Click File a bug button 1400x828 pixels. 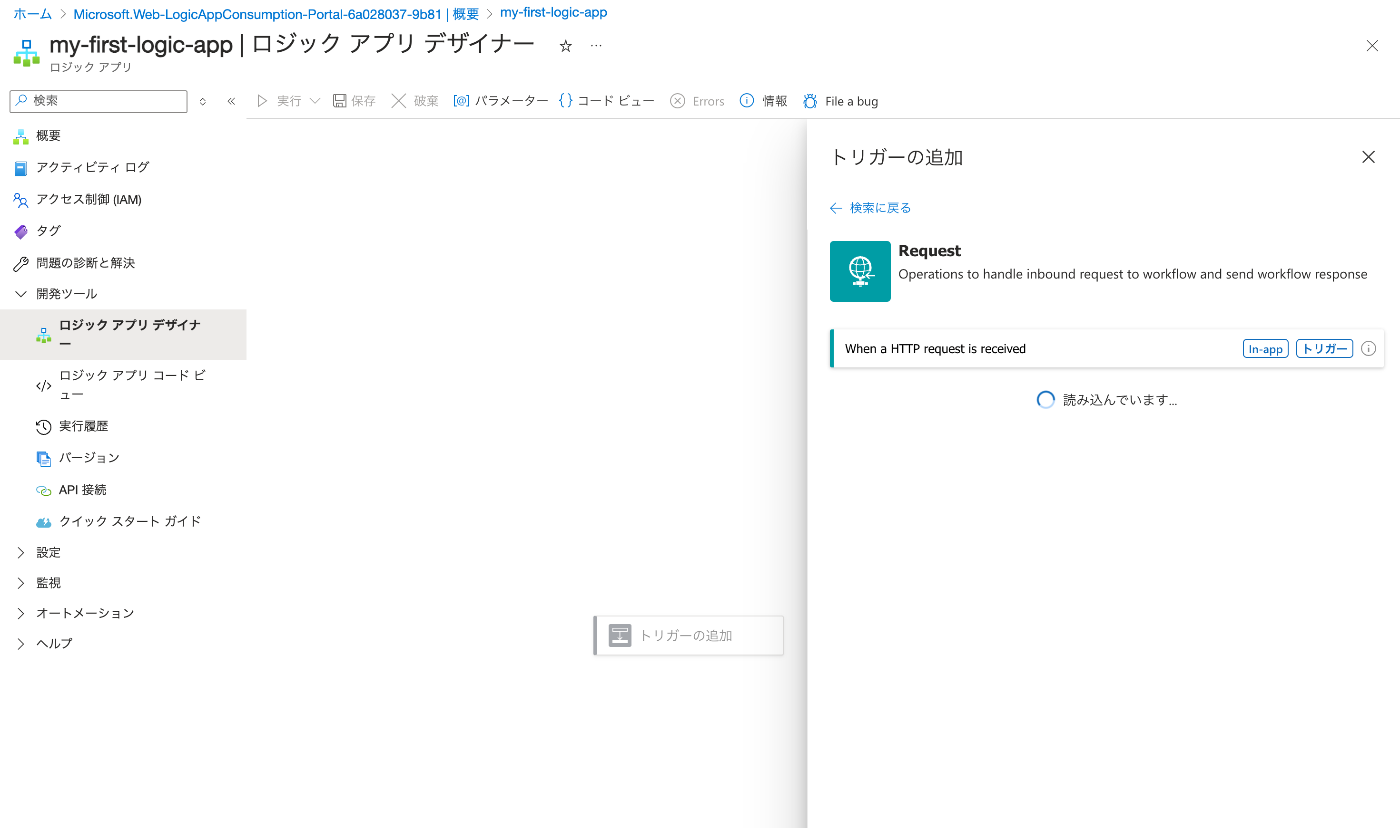coord(840,101)
